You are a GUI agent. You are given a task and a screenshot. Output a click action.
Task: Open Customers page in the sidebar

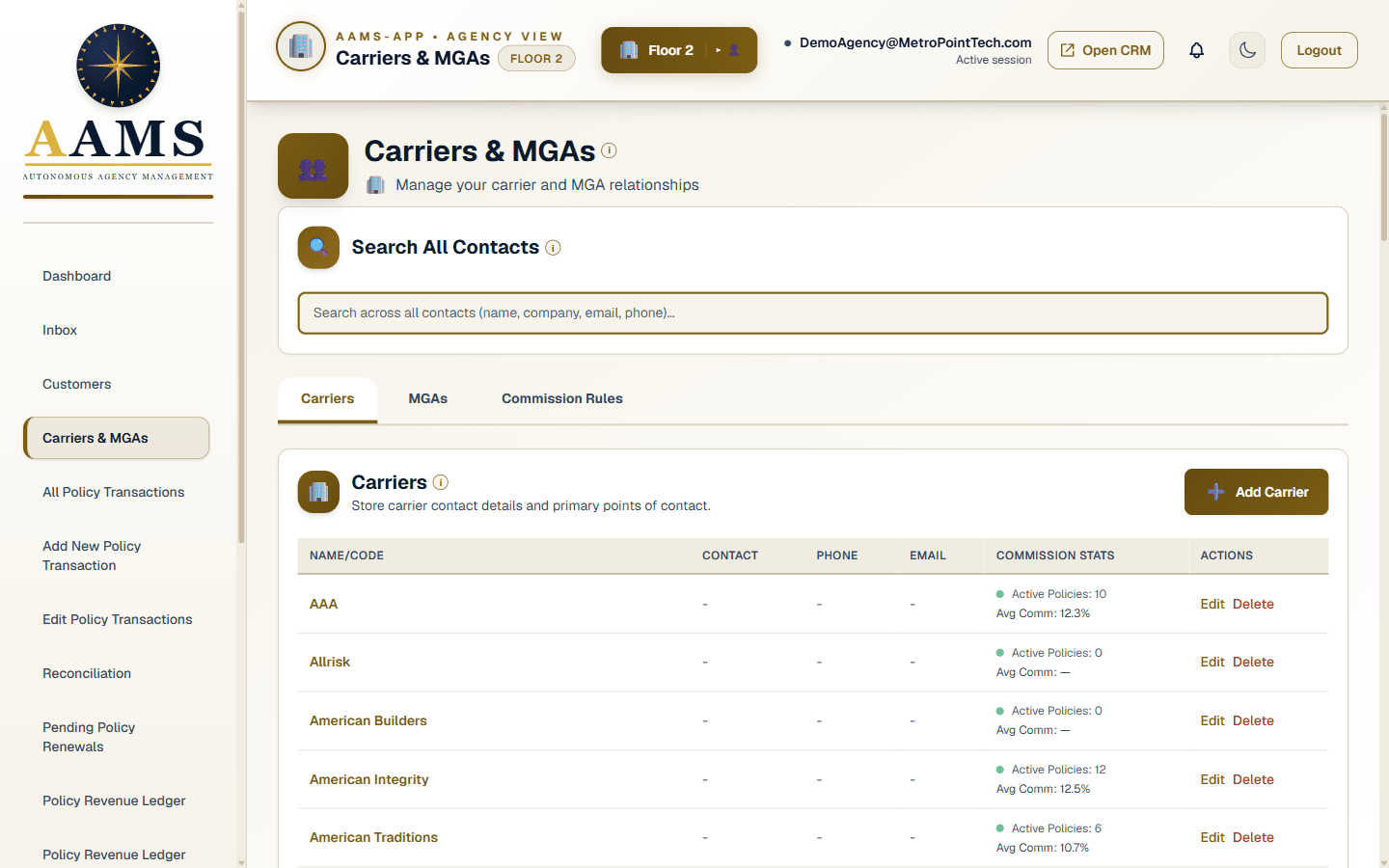coord(116,384)
